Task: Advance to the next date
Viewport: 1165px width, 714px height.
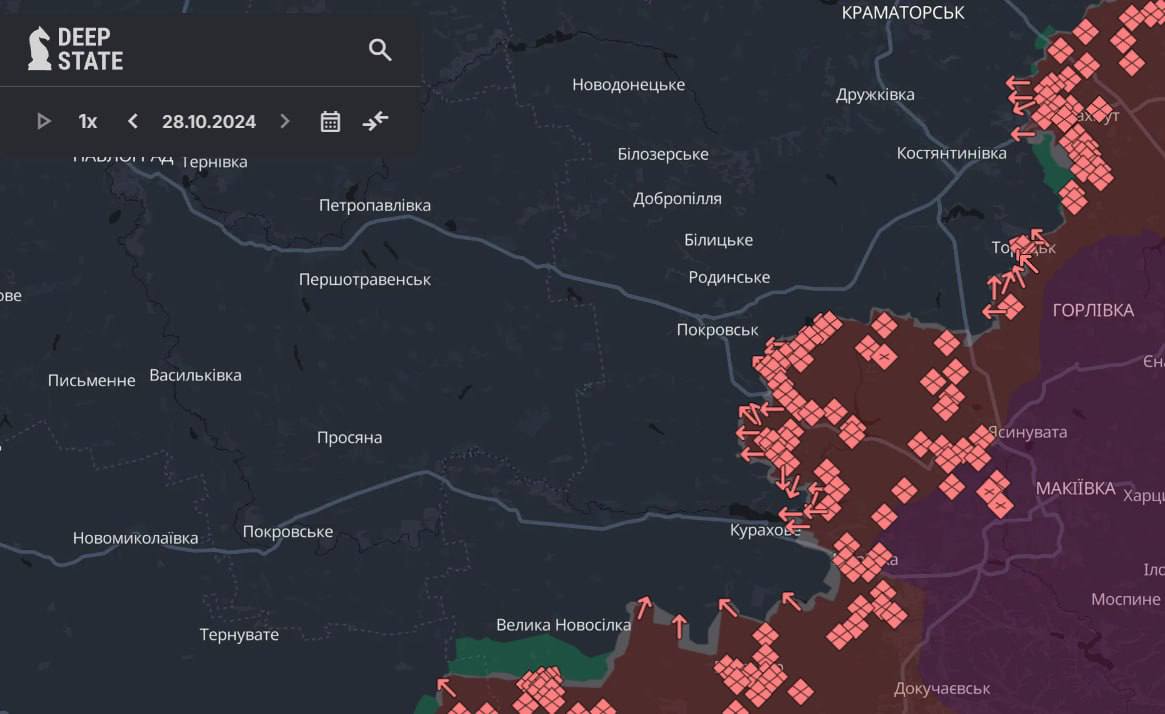Action: pyautogui.click(x=285, y=122)
